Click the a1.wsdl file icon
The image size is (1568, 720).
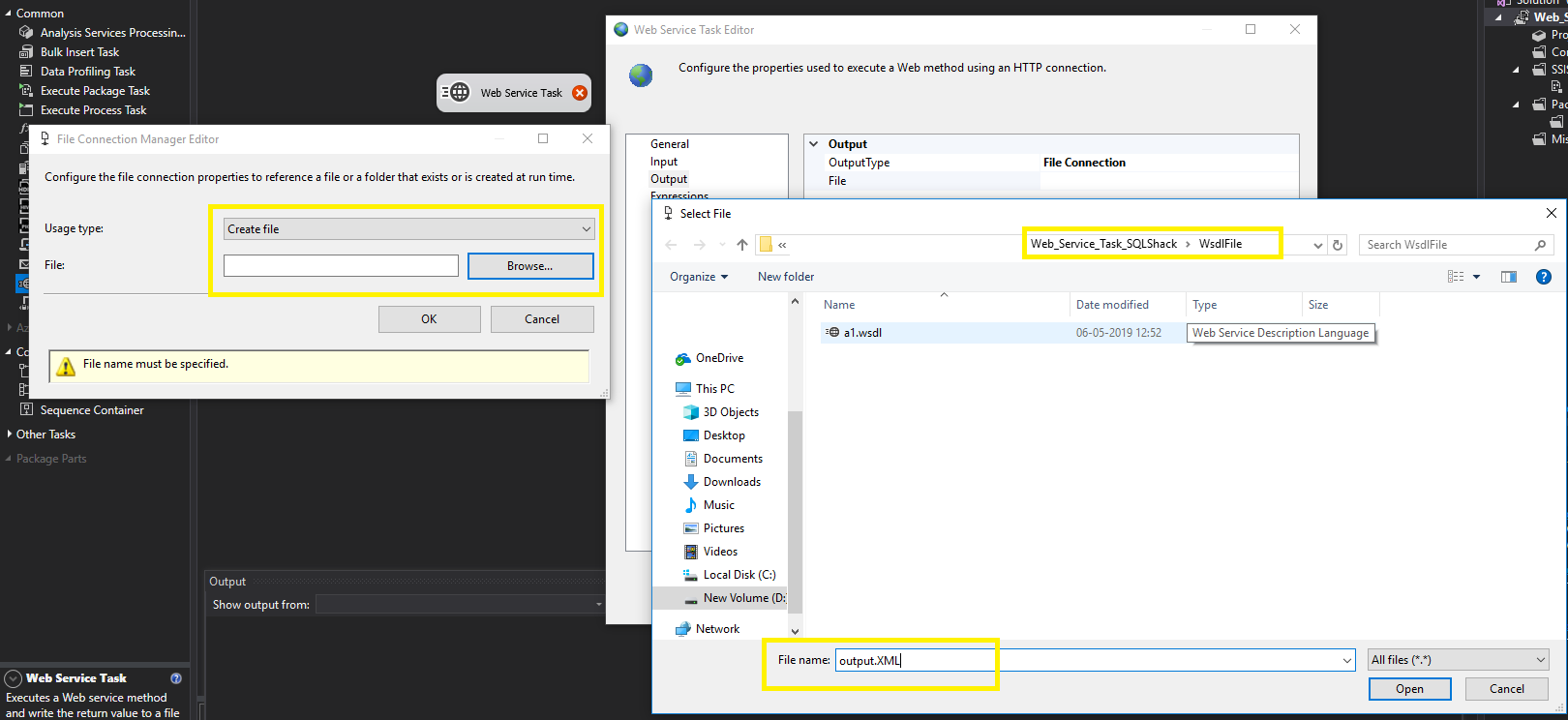tap(832, 333)
